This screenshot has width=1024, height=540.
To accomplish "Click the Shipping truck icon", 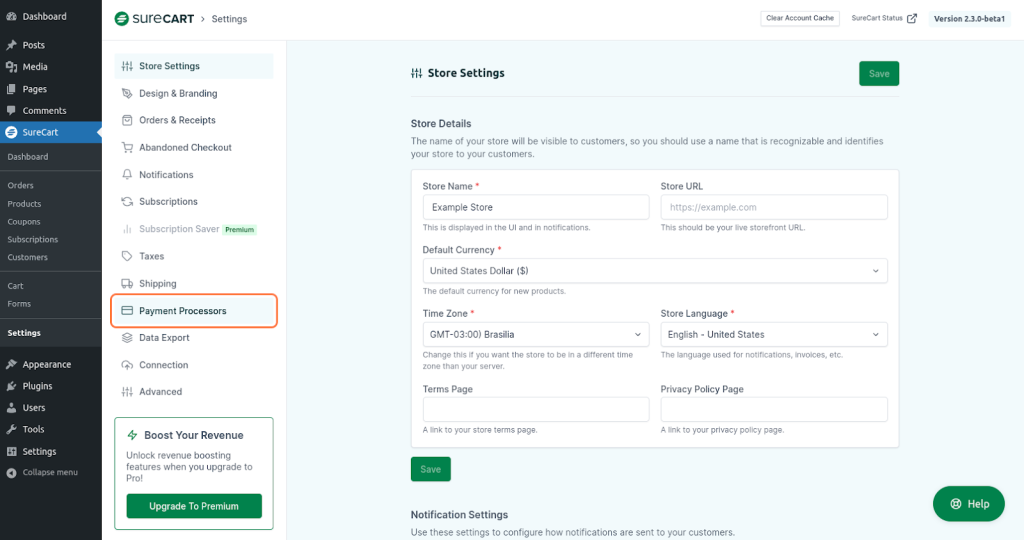I will coord(127,283).
